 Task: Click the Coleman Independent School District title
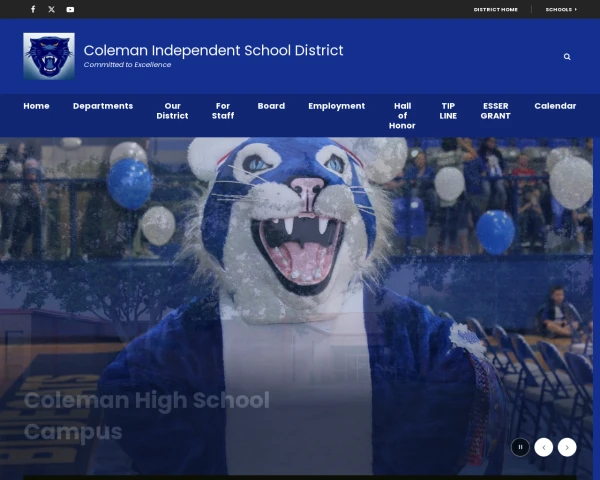pos(214,51)
